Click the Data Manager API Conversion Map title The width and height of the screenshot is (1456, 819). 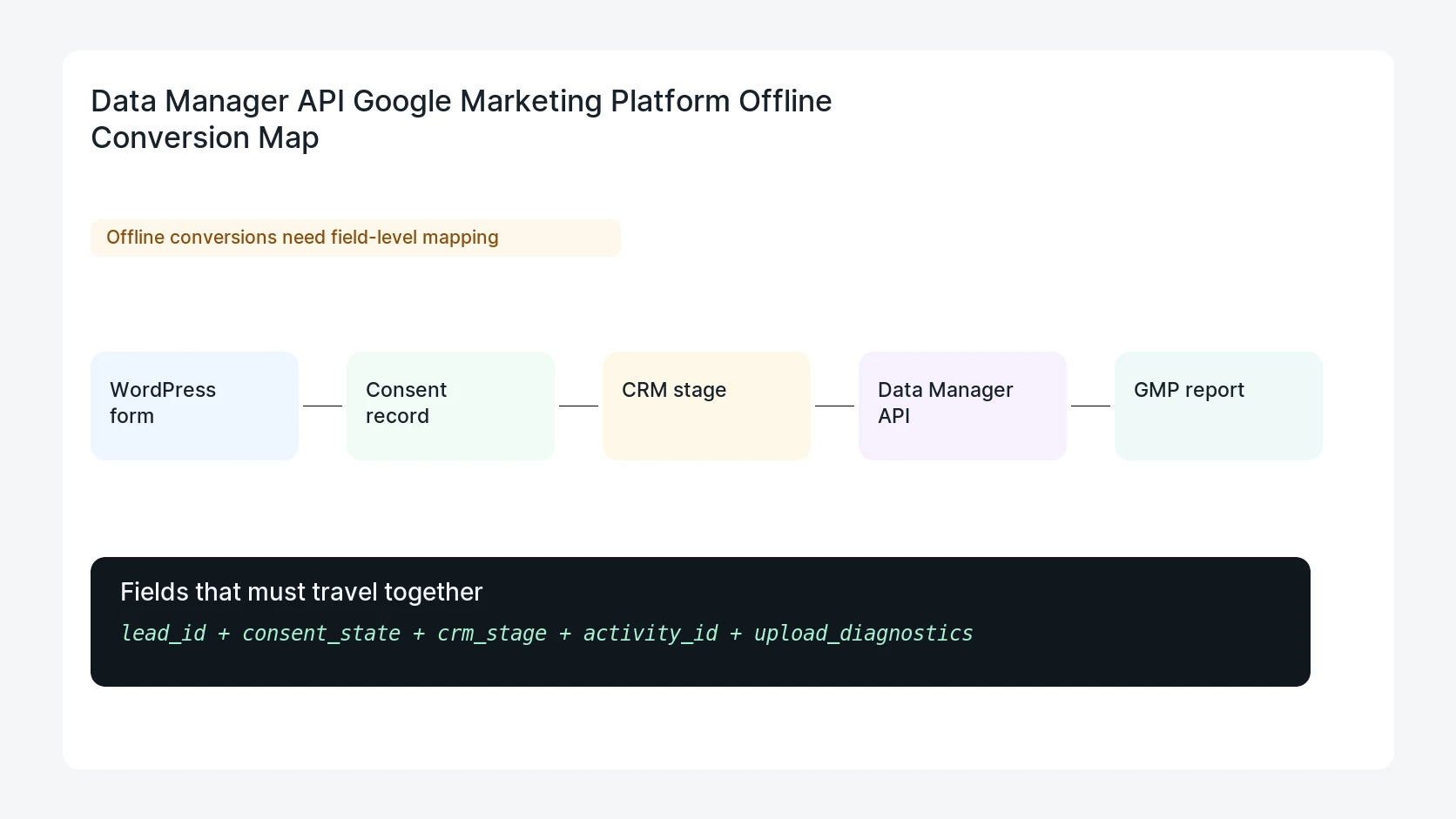(462, 119)
